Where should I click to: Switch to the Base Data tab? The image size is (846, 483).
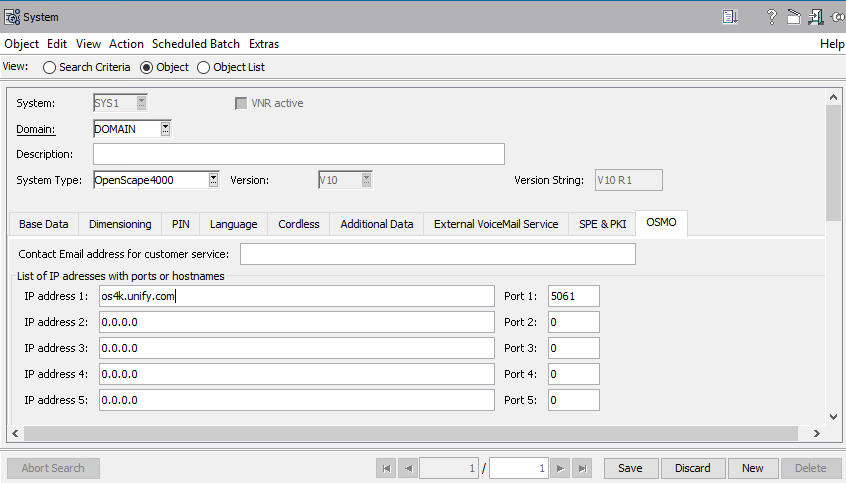(x=44, y=225)
